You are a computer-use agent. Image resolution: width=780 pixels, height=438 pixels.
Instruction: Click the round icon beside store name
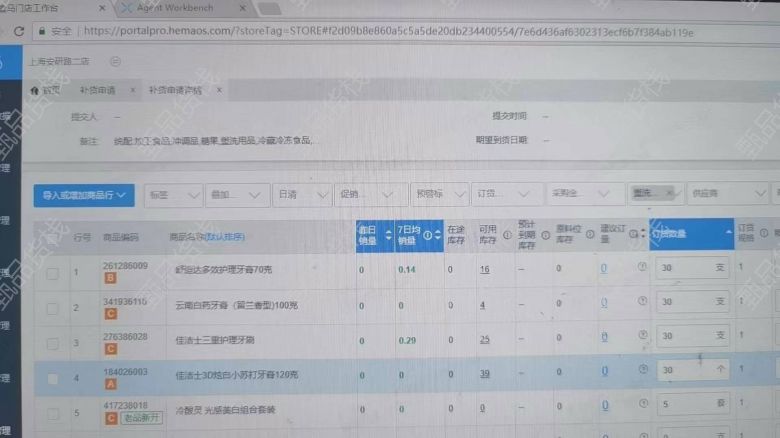click(x=114, y=61)
